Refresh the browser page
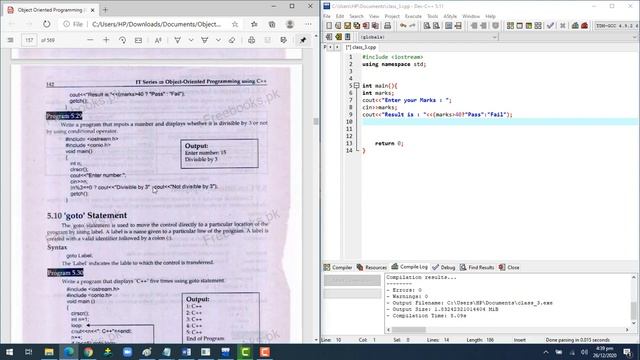640x360 pixels. point(47,24)
